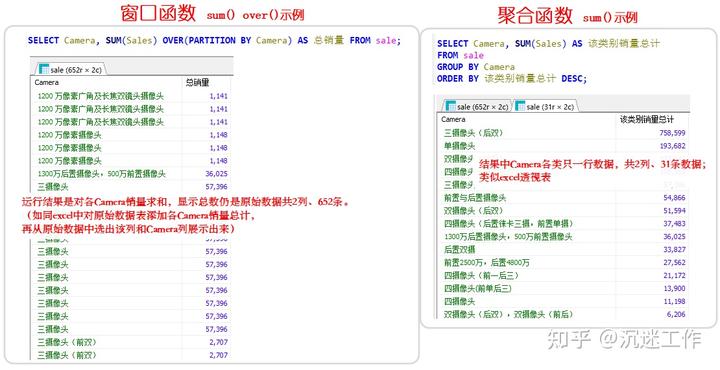Screen dimensions: 720x370
Task: Select the value 51,594
Action: click(674, 211)
